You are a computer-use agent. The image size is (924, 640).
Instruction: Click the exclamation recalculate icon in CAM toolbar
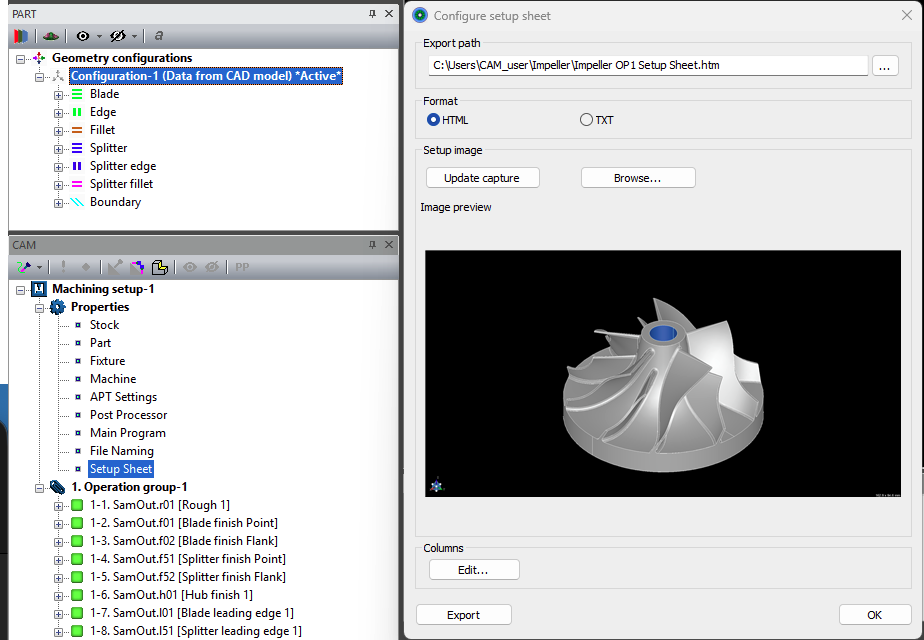[63, 267]
